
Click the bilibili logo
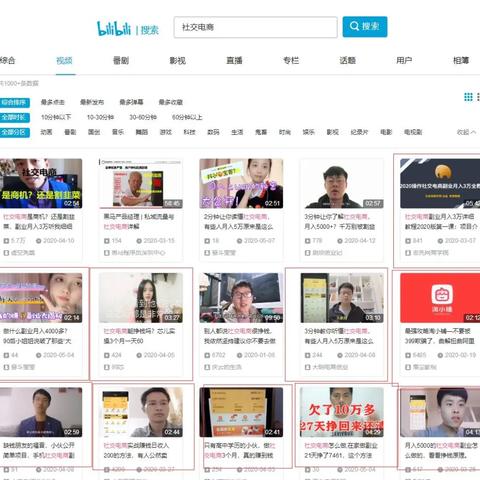click(114, 28)
